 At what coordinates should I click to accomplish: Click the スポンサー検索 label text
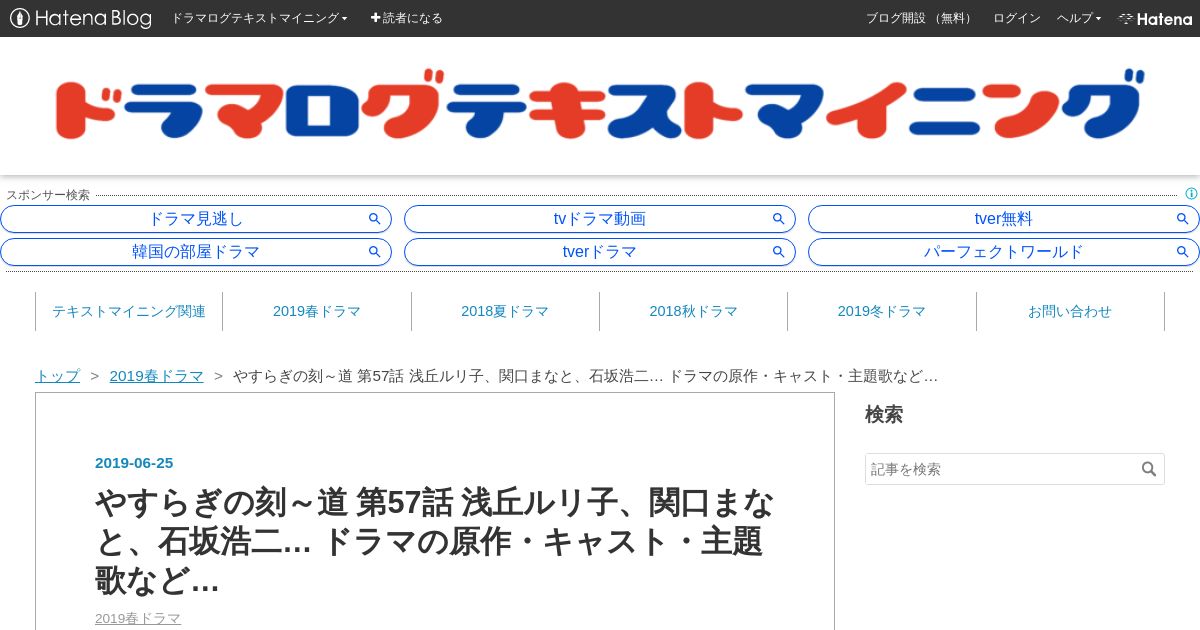(48, 195)
